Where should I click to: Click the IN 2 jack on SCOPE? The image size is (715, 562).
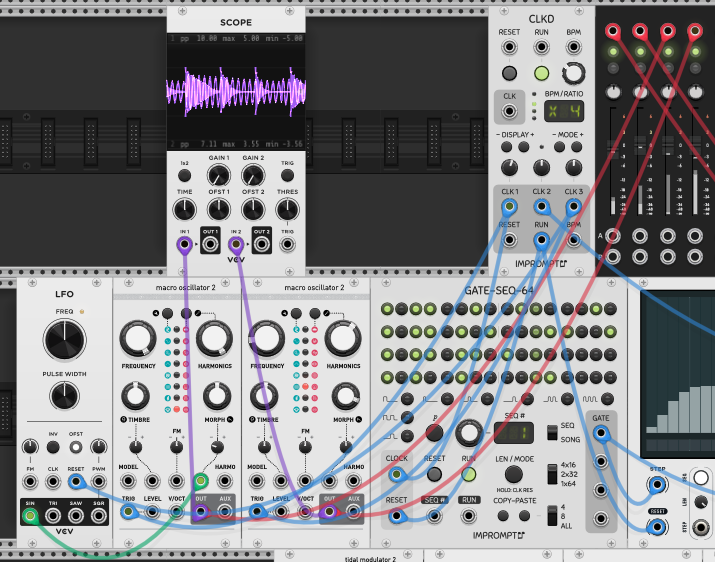pyautogui.click(x=236, y=245)
